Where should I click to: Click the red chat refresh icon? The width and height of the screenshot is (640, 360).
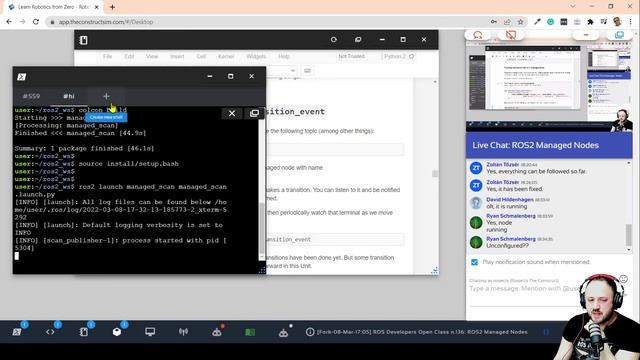[478, 35]
